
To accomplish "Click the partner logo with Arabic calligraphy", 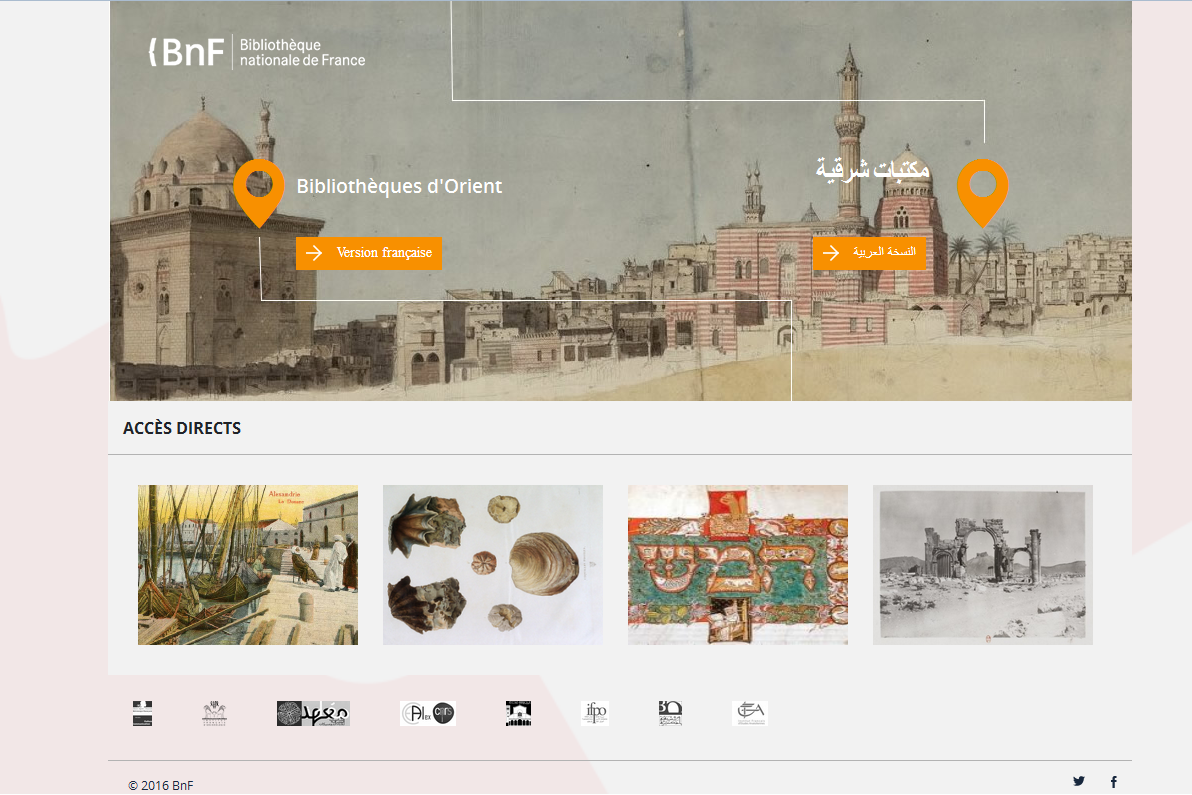I will coord(313,713).
